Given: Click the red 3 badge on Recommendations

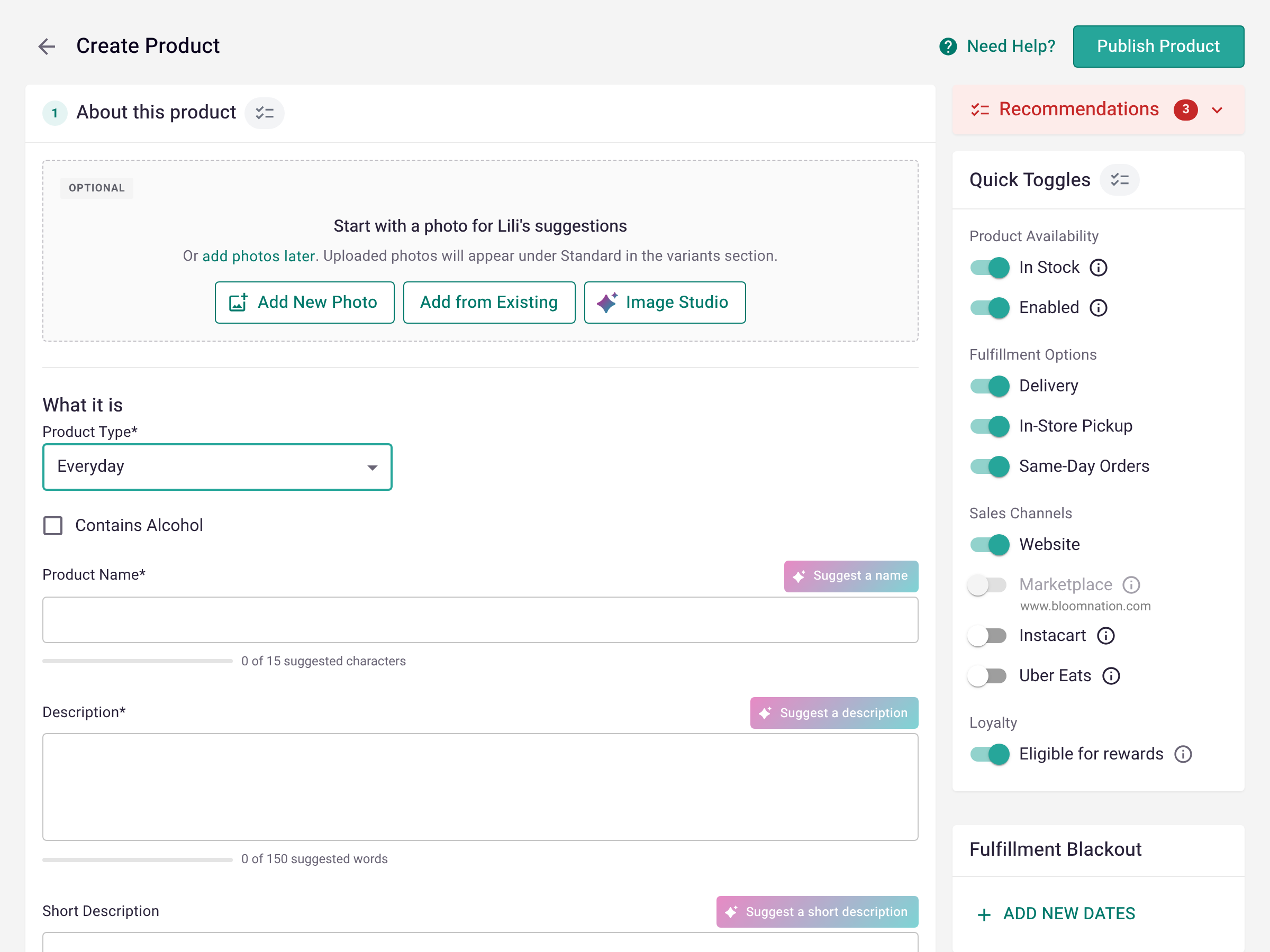Looking at the screenshot, I should [x=1186, y=109].
